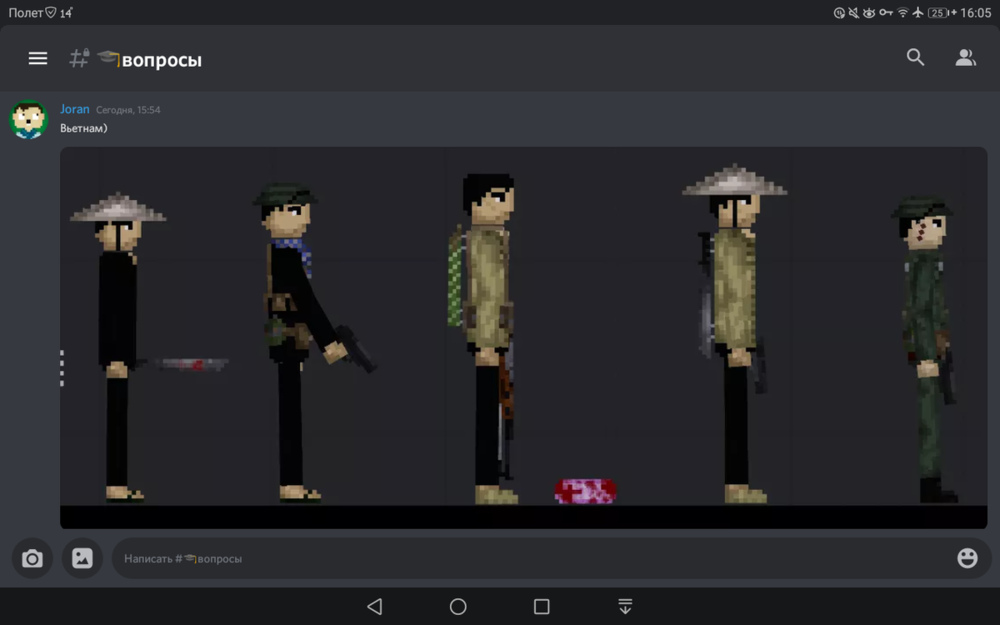The image size is (1000, 625).
Task: Tap the locked channel hash icon
Action: tap(79, 58)
